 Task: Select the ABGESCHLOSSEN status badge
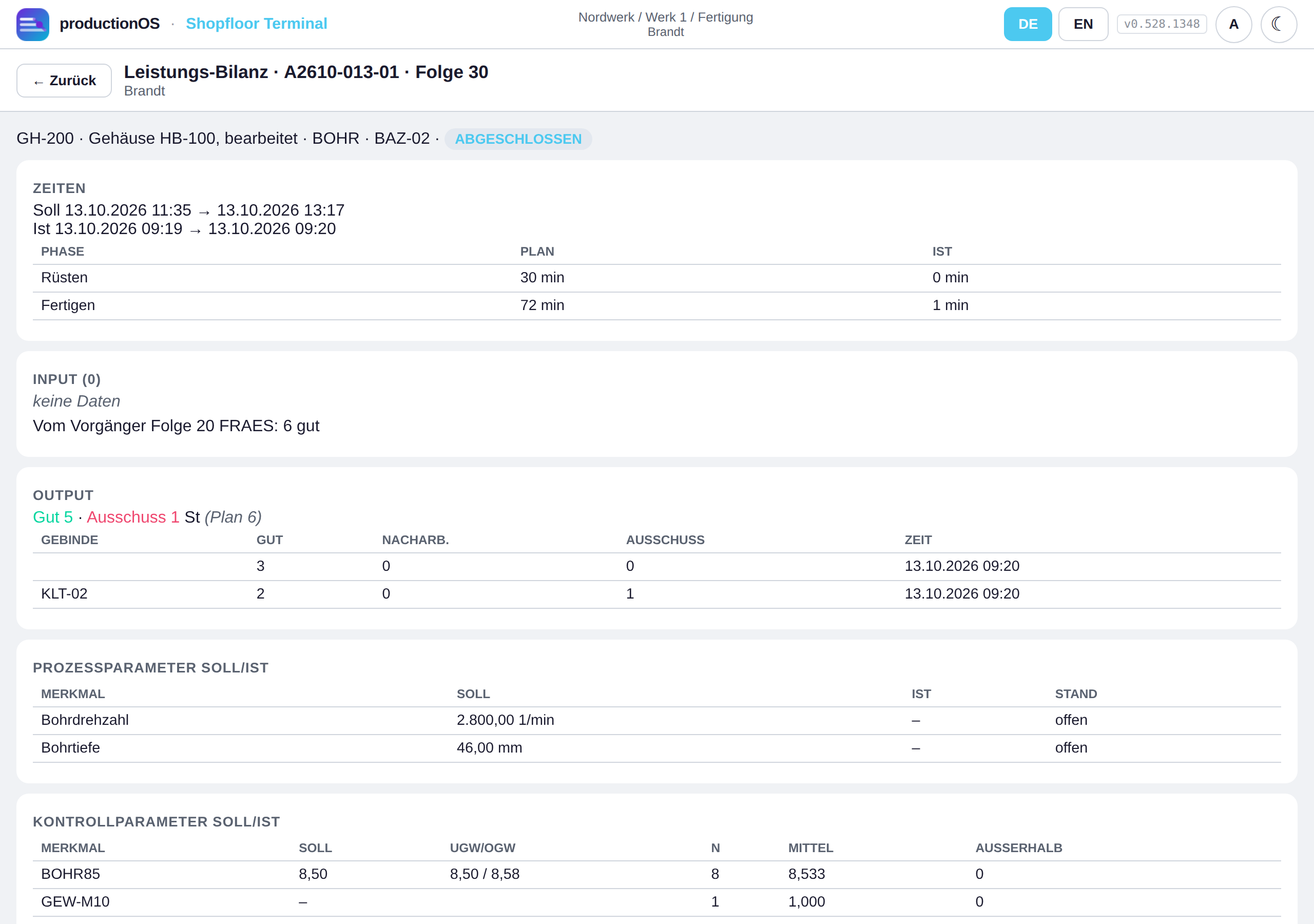[518, 139]
